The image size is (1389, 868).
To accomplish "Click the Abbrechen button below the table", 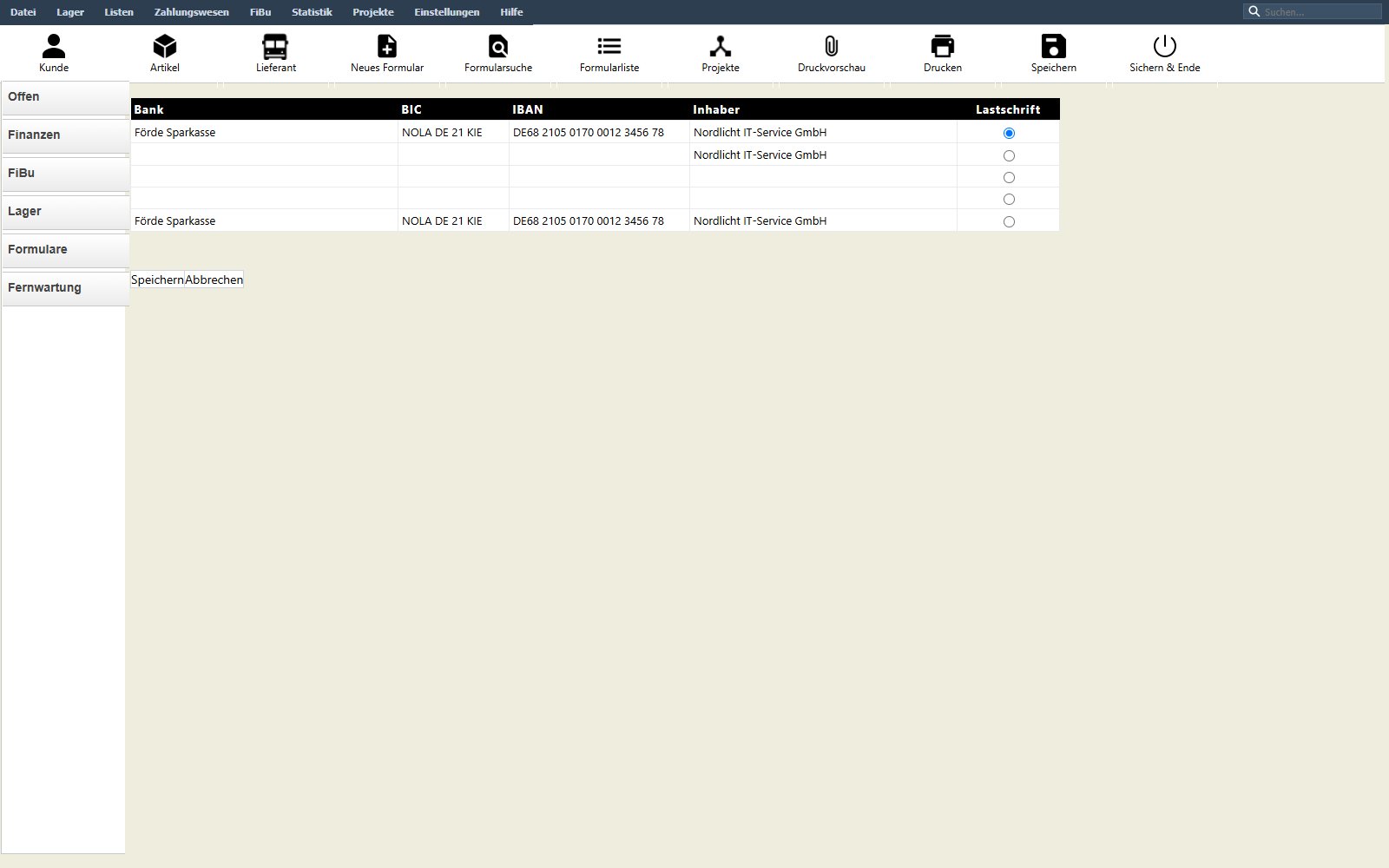I will pyautogui.click(x=214, y=279).
